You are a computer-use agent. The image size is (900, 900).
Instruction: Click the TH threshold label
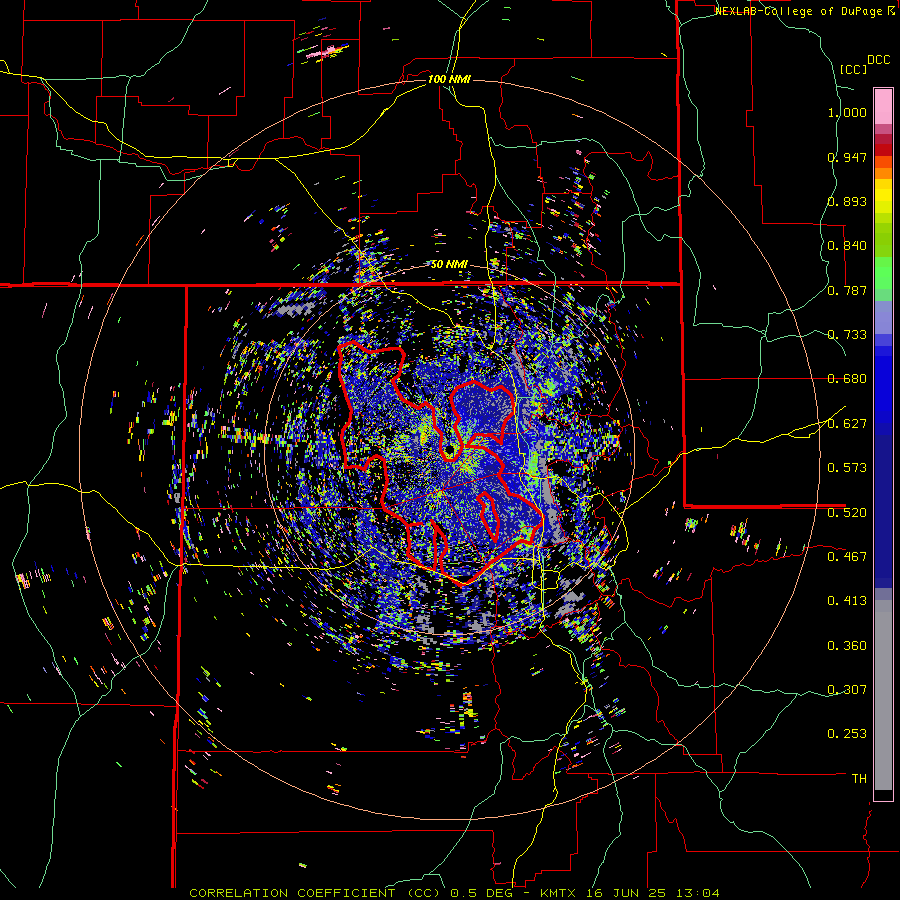pyautogui.click(x=859, y=779)
